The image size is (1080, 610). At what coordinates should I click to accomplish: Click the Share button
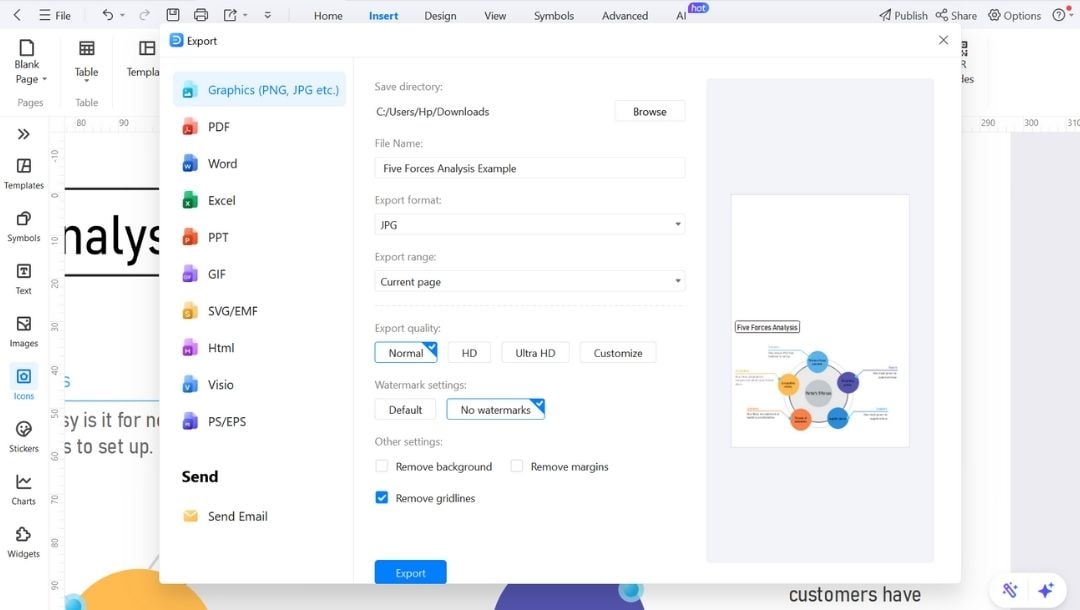tap(956, 15)
